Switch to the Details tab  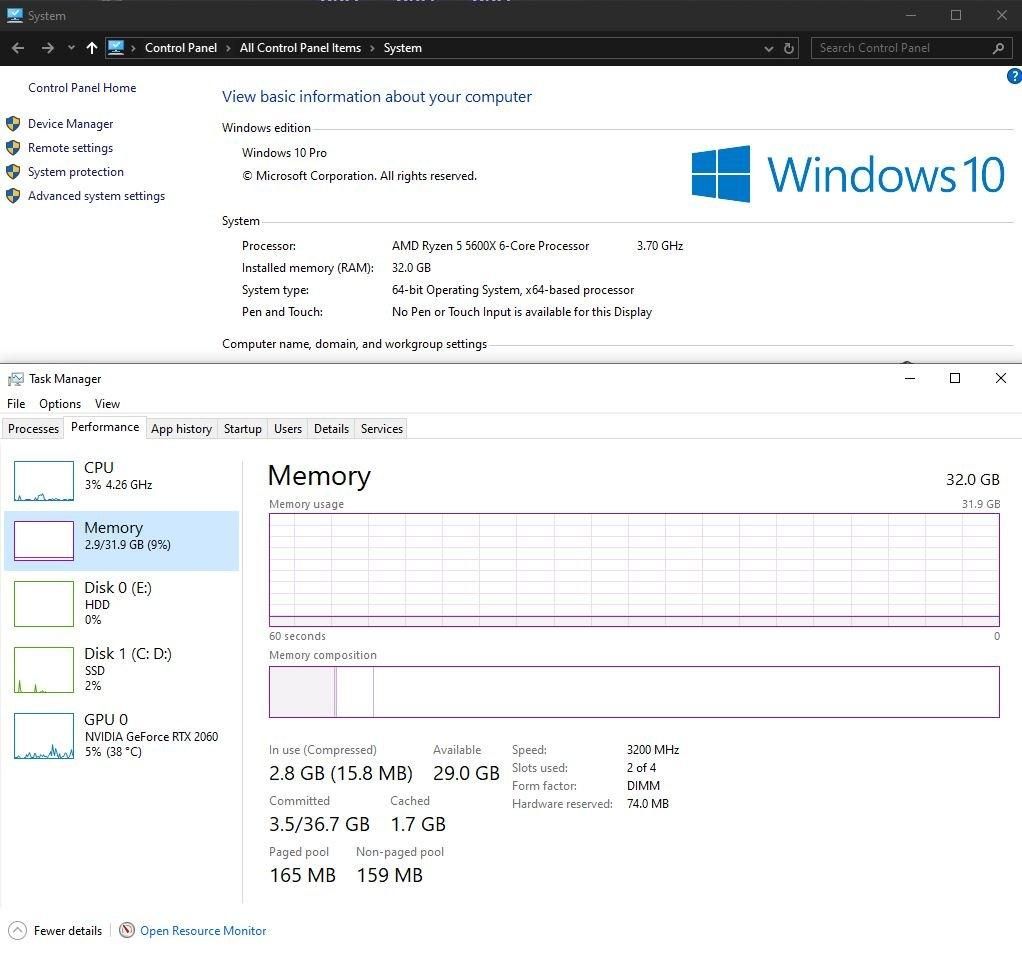click(331, 428)
